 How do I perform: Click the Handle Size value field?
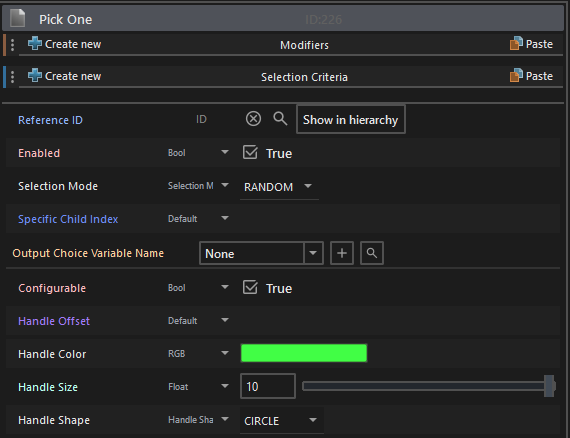pyautogui.click(x=268, y=386)
